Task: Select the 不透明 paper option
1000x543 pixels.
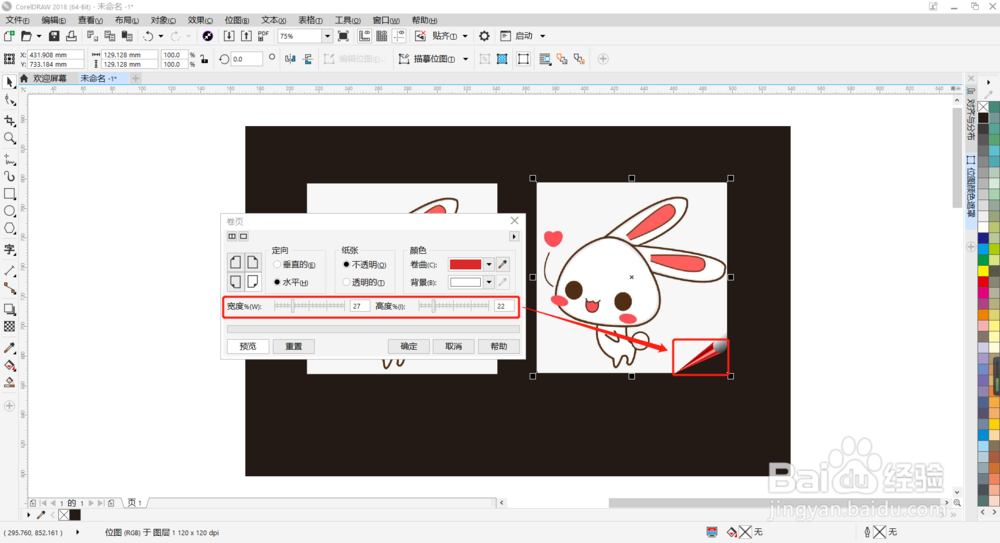Action: pos(346,264)
